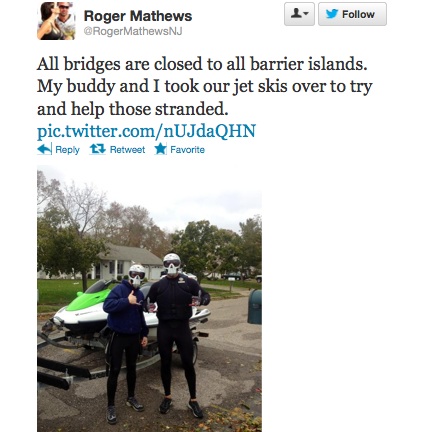Follow Roger Mathews with the Follow button
The image size is (422, 432).
coord(352,14)
